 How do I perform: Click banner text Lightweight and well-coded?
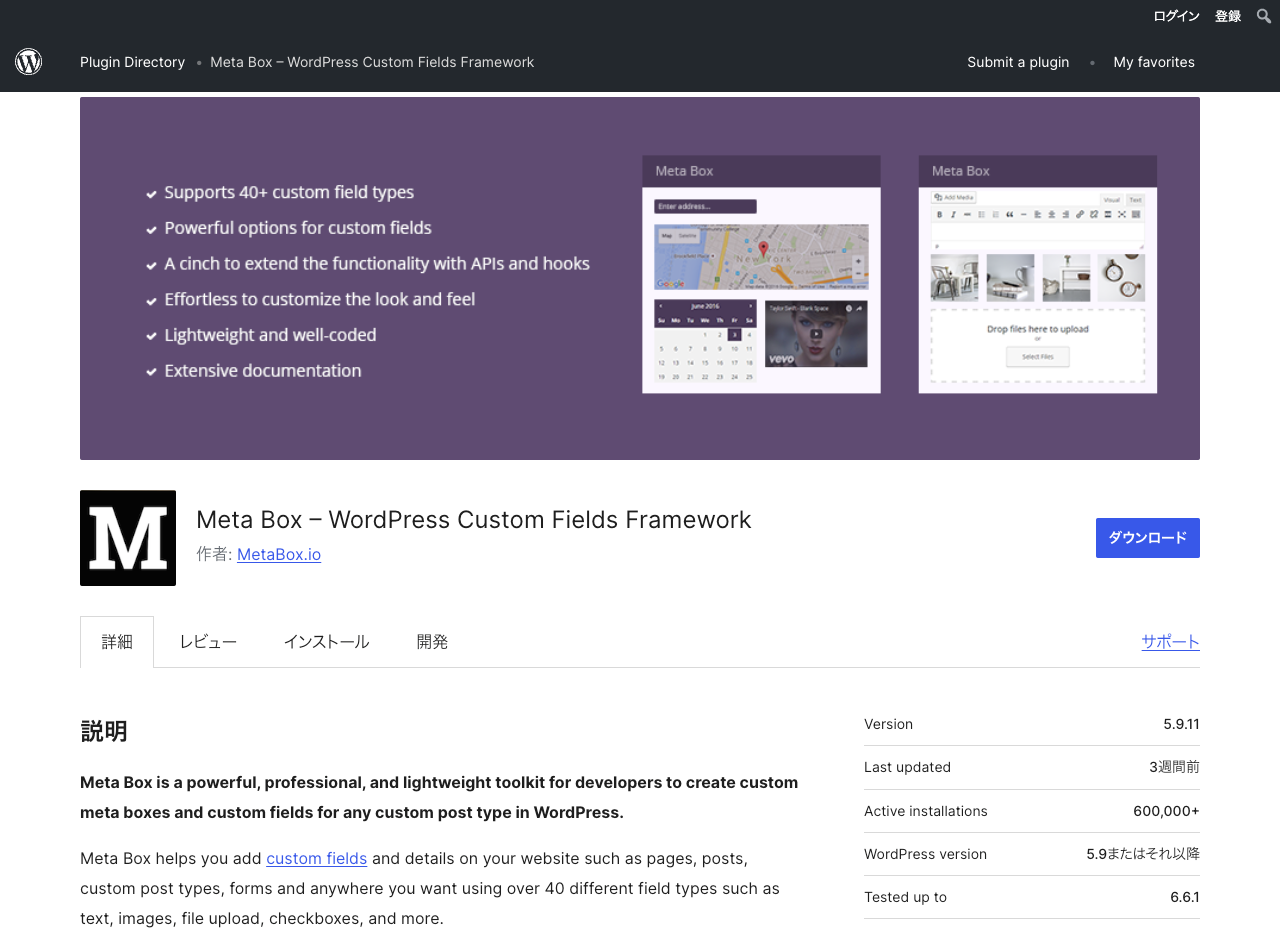[270, 335]
